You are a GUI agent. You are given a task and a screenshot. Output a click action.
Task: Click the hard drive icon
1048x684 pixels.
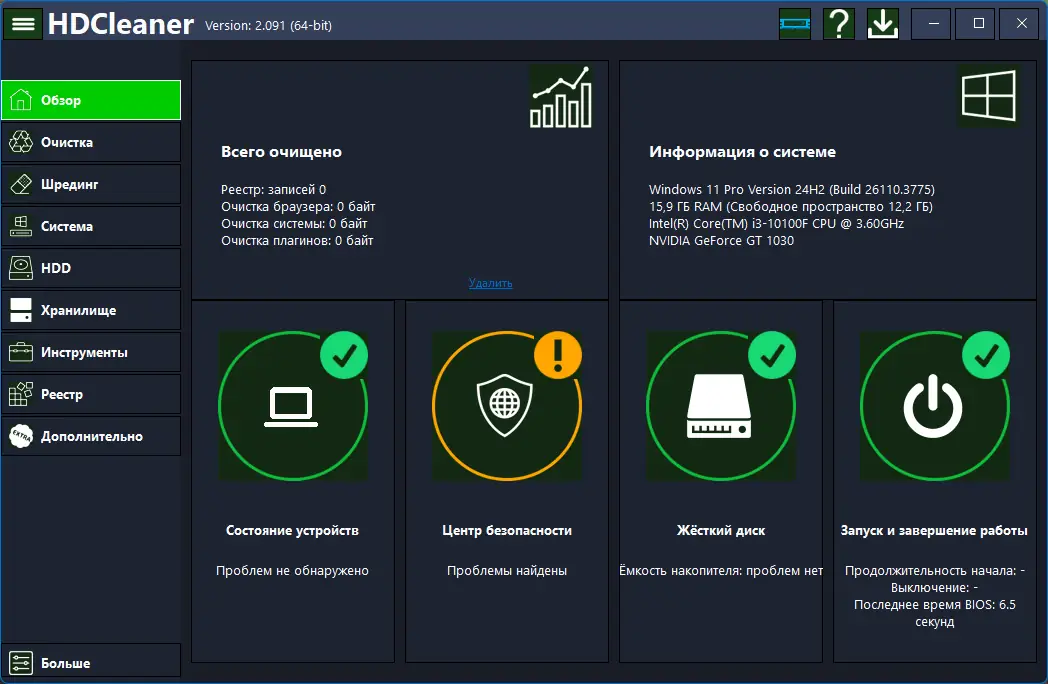click(719, 407)
